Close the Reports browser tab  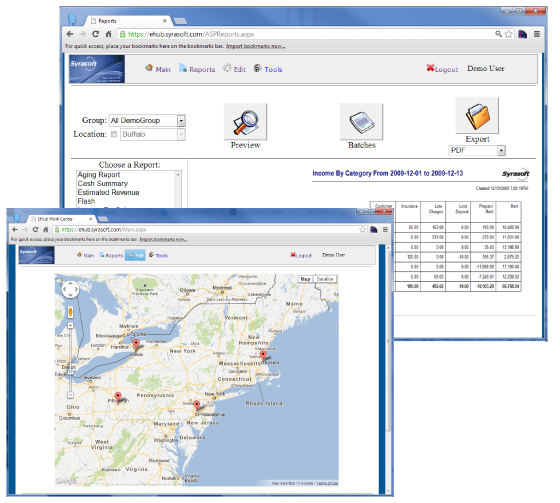tap(164, 21)
